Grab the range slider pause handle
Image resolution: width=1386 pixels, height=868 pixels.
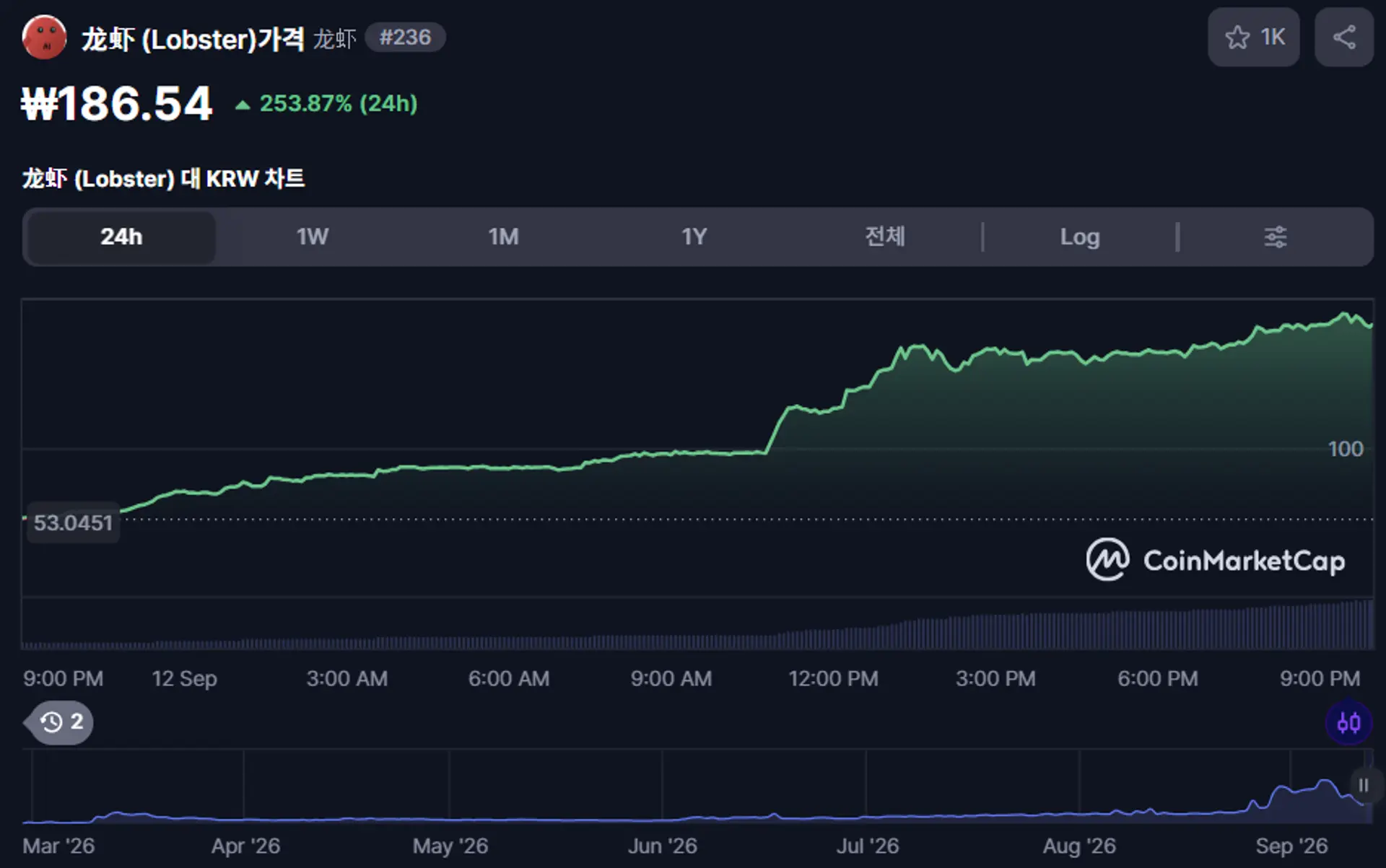(x=1363, y=785)
